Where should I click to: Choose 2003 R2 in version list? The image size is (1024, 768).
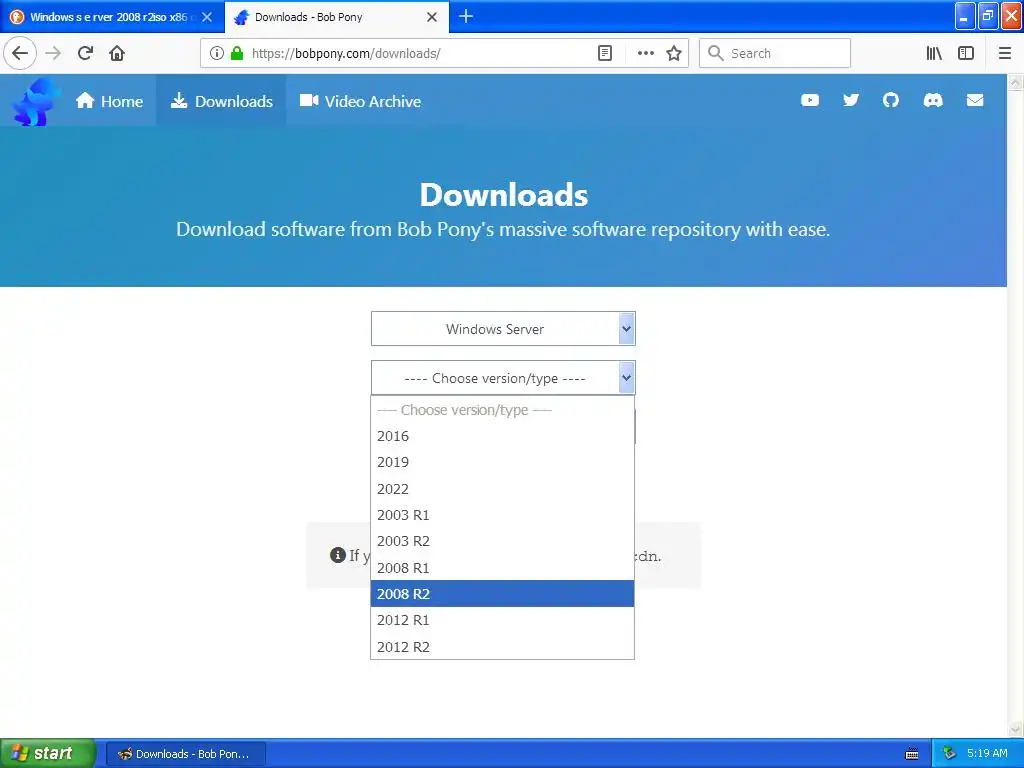pos(502,541)
